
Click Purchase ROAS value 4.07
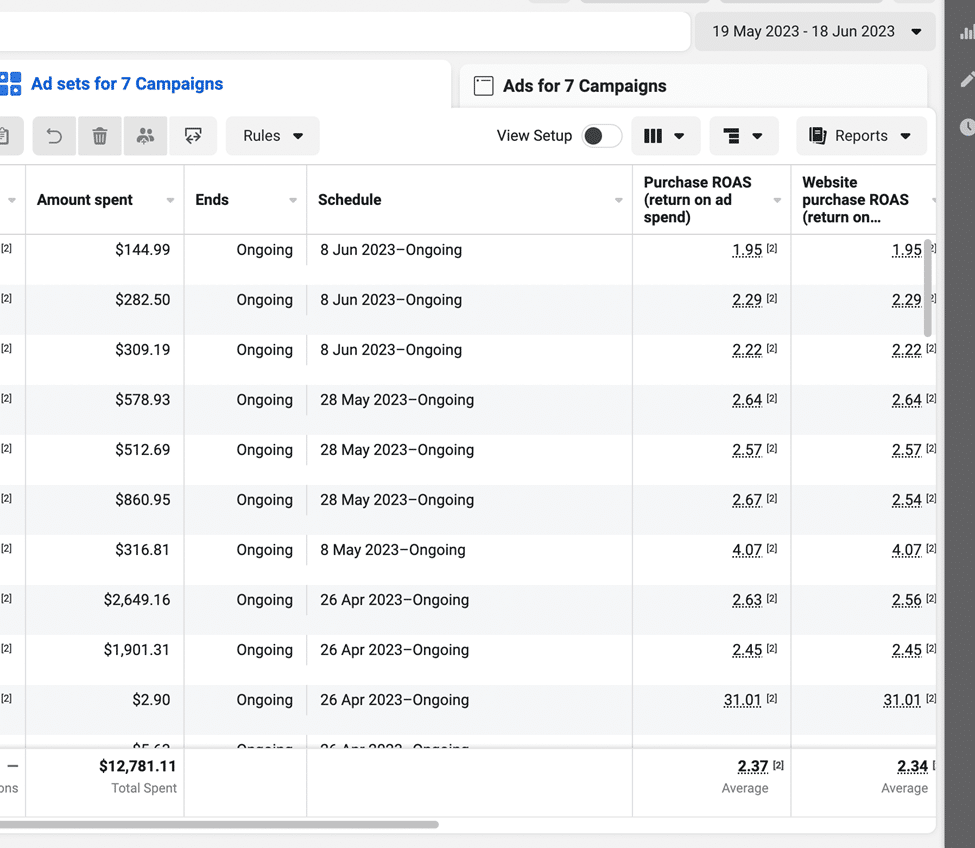click(747, 550)
